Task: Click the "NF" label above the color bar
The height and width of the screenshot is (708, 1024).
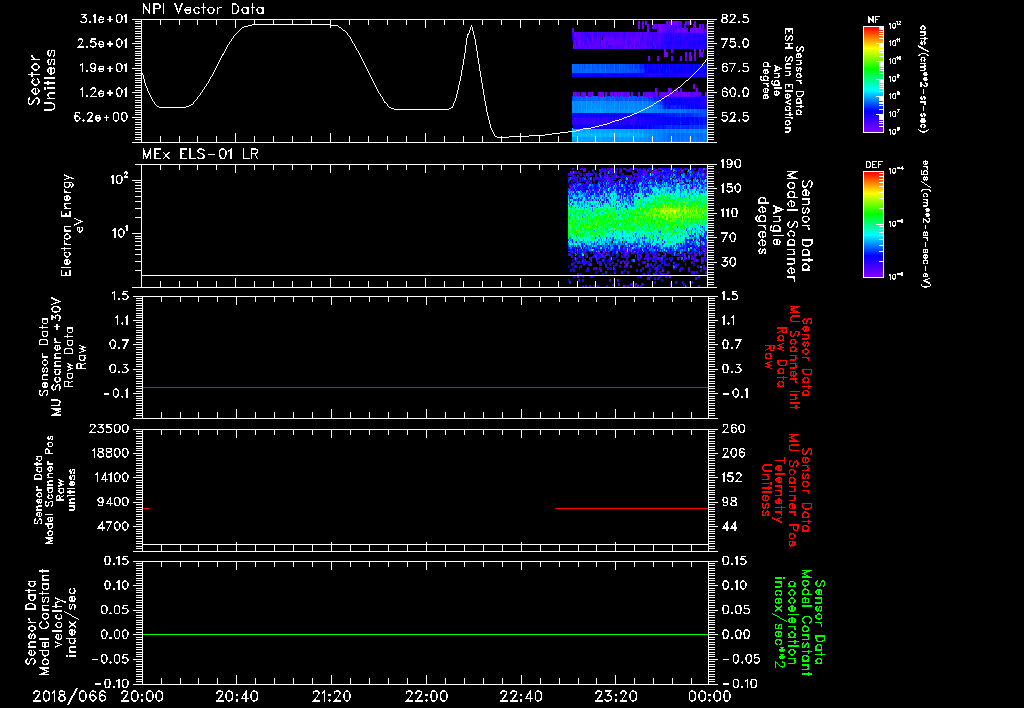Action: (x=874, y=20)
